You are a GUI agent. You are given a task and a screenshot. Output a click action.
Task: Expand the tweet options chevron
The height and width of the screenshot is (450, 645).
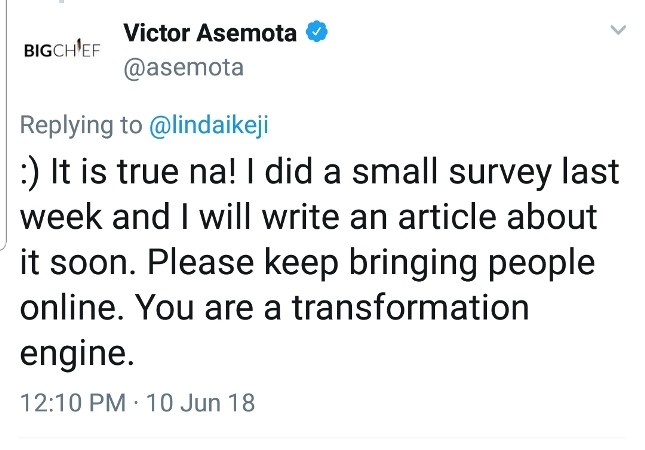tap(618, 30)
